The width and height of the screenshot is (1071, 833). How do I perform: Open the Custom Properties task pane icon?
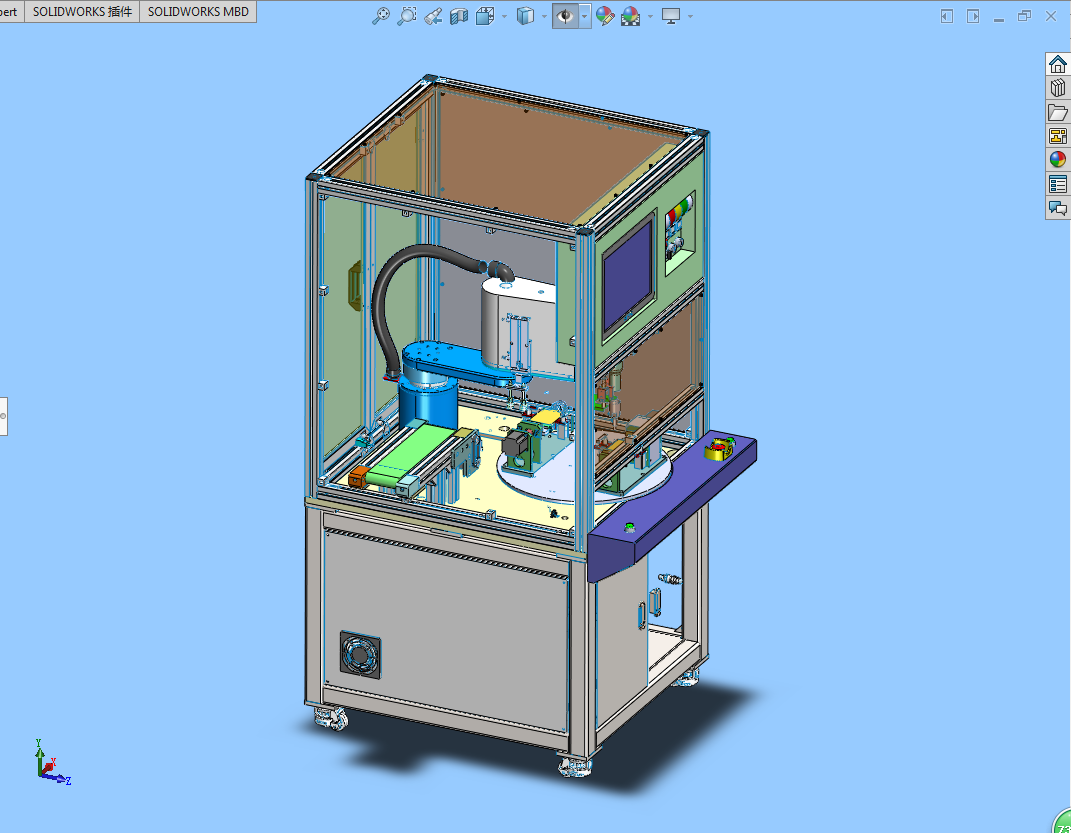(x=1057, y=184)
